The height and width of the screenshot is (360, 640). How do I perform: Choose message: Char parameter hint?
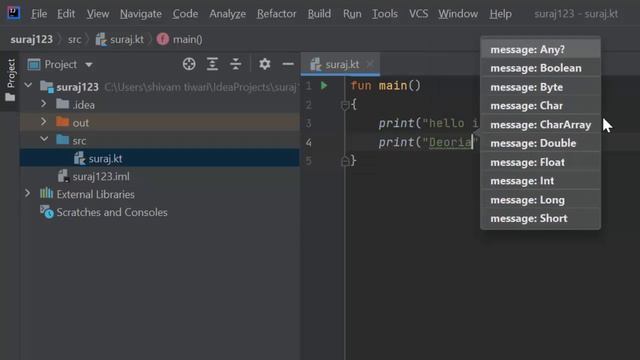[540, 106]
